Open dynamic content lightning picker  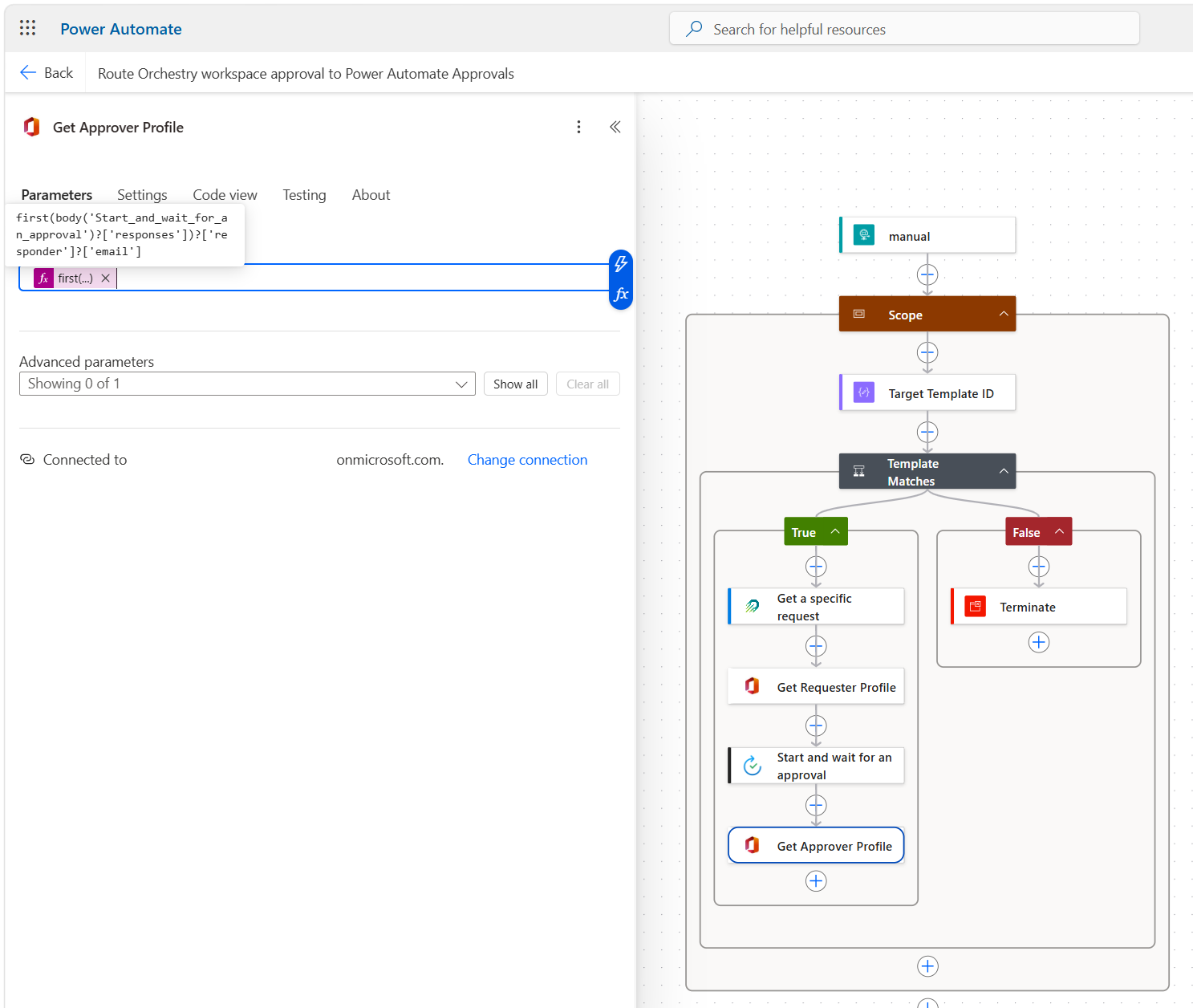(x=621, y=264)
